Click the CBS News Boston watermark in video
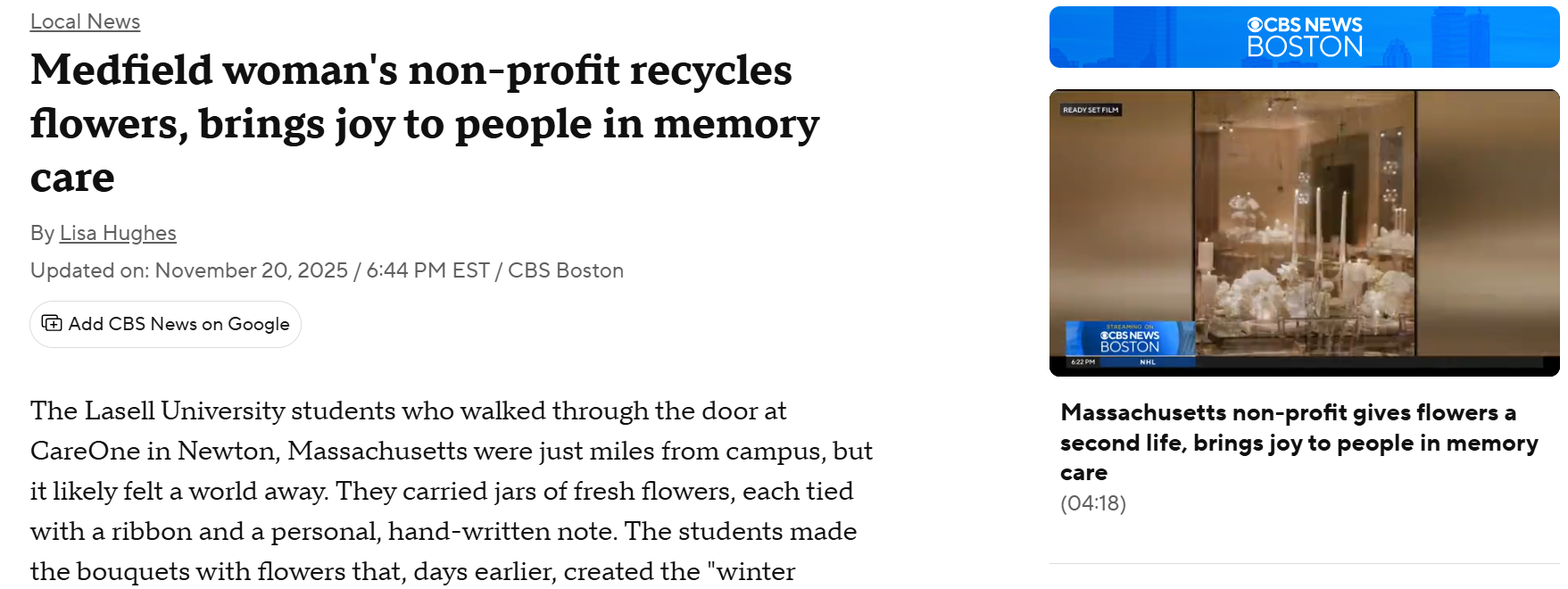The image size is (1568, 589). click(1130, 341)
